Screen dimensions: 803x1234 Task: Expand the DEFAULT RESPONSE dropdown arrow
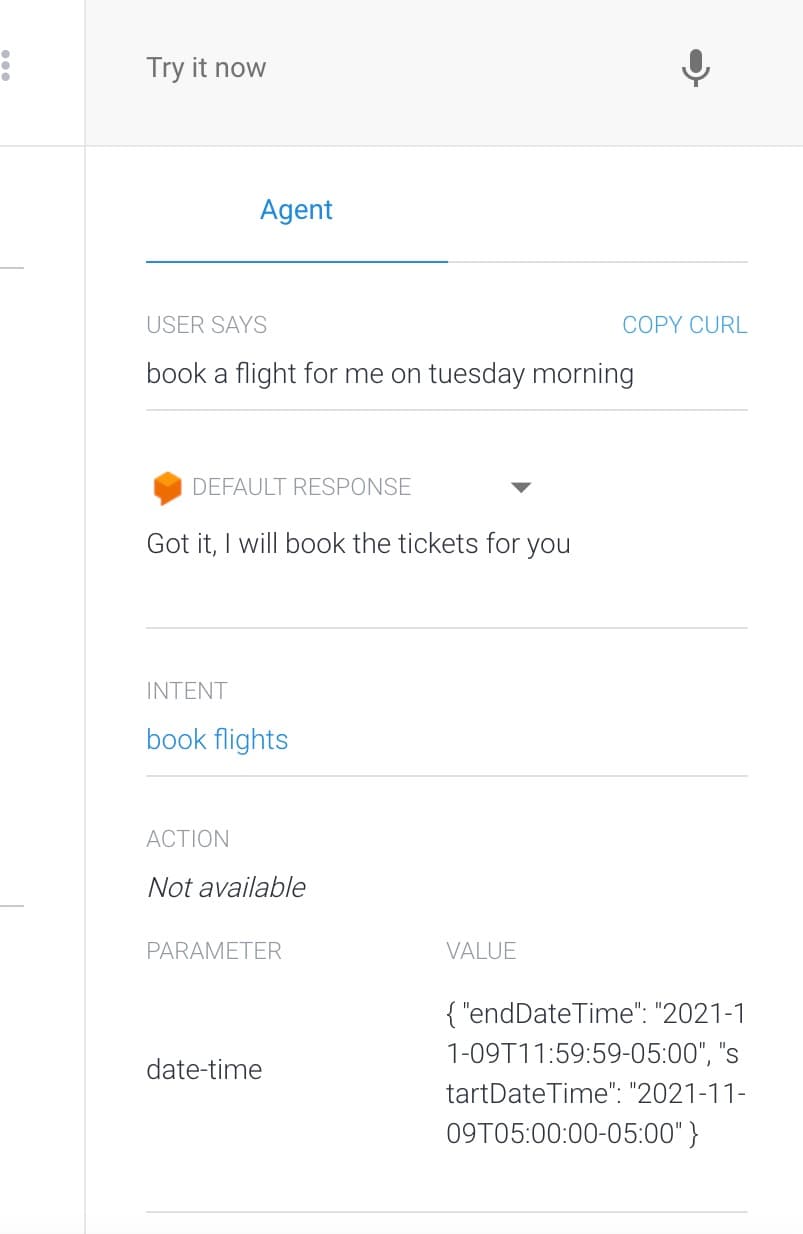pyautogui.click(x=520, y=487)
